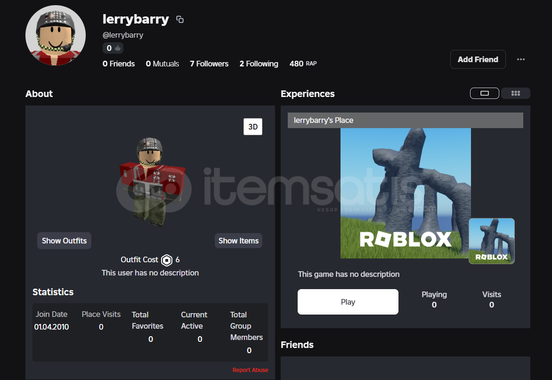Click the Experiences section heading
The height and width of the screenshot is (380, 552).
pos(308,94)
